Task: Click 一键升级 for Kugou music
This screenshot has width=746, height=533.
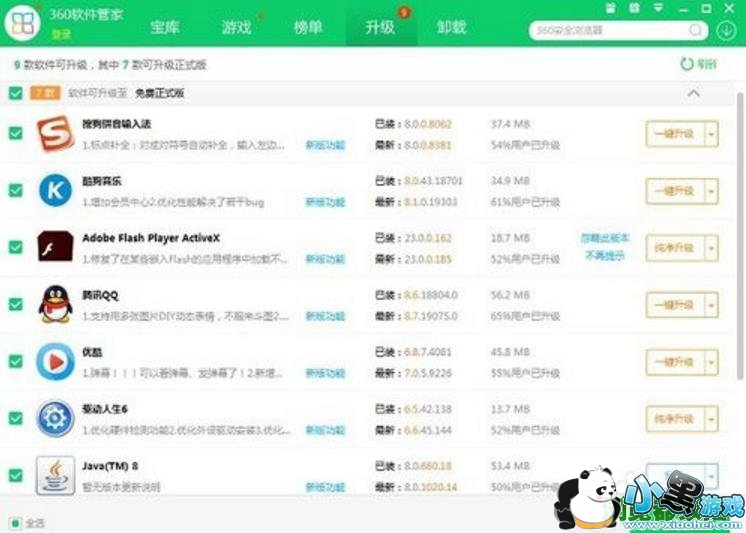Action: [x=675, y=191]
